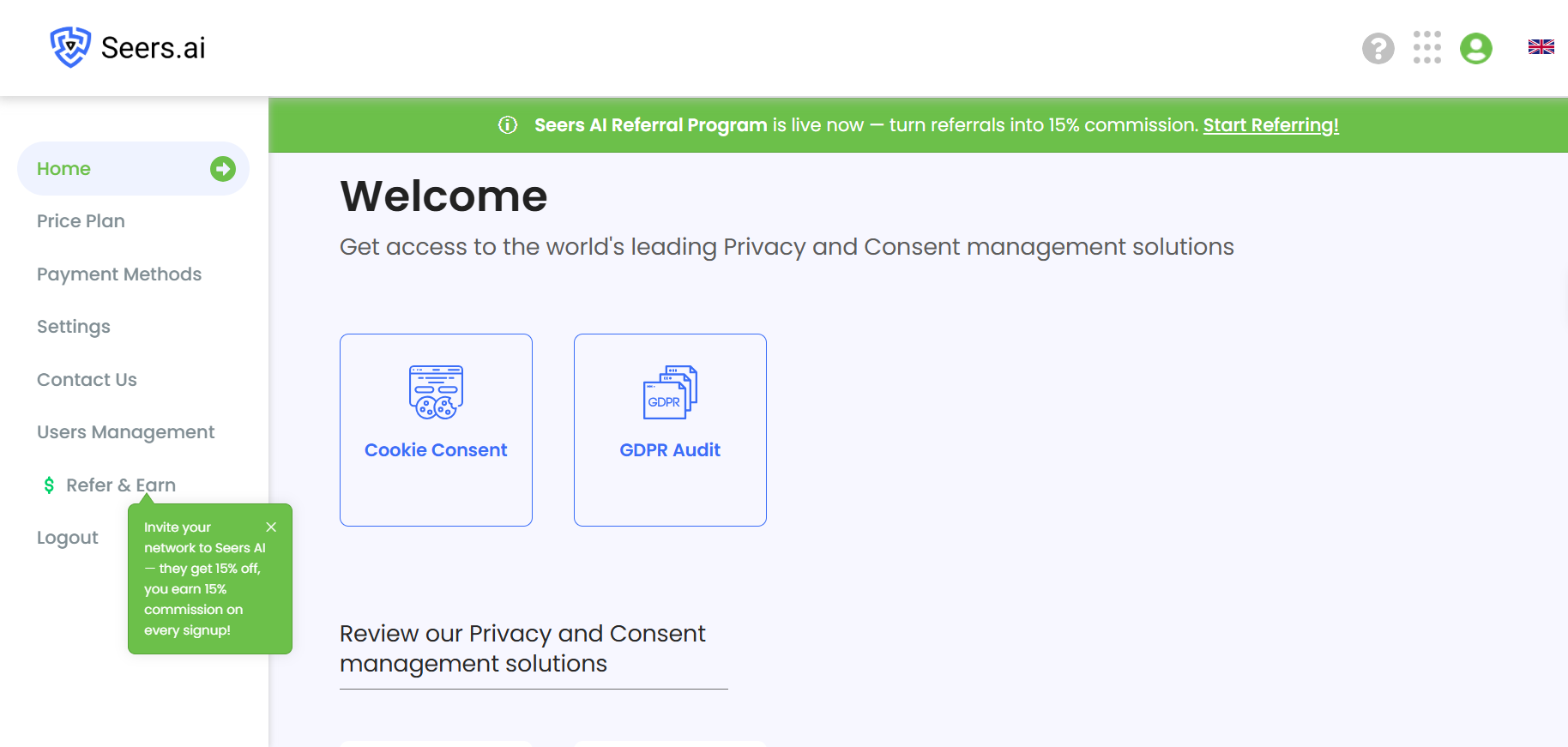This screenshot has width=1568, height=747.
Task: Open the Cookie Consent label link
Action: point(436,450)
